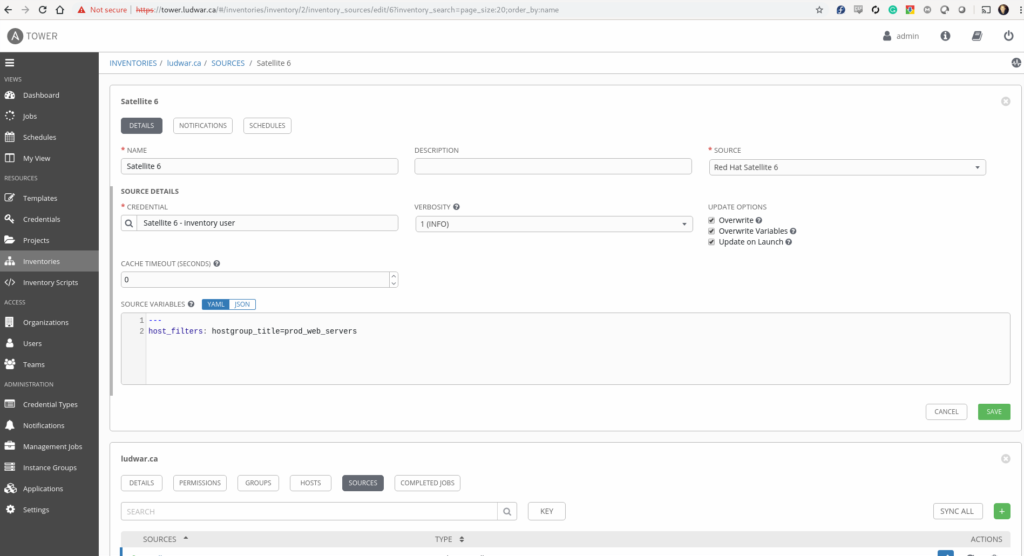Open the activity stream icon
1024x556 pixels.
pos(1016,63)
